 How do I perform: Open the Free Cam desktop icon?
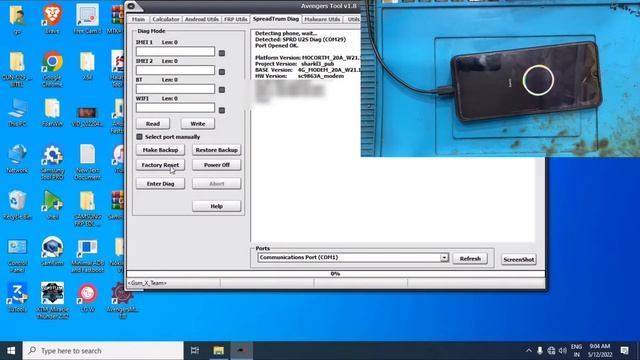(x=87, y=18)
